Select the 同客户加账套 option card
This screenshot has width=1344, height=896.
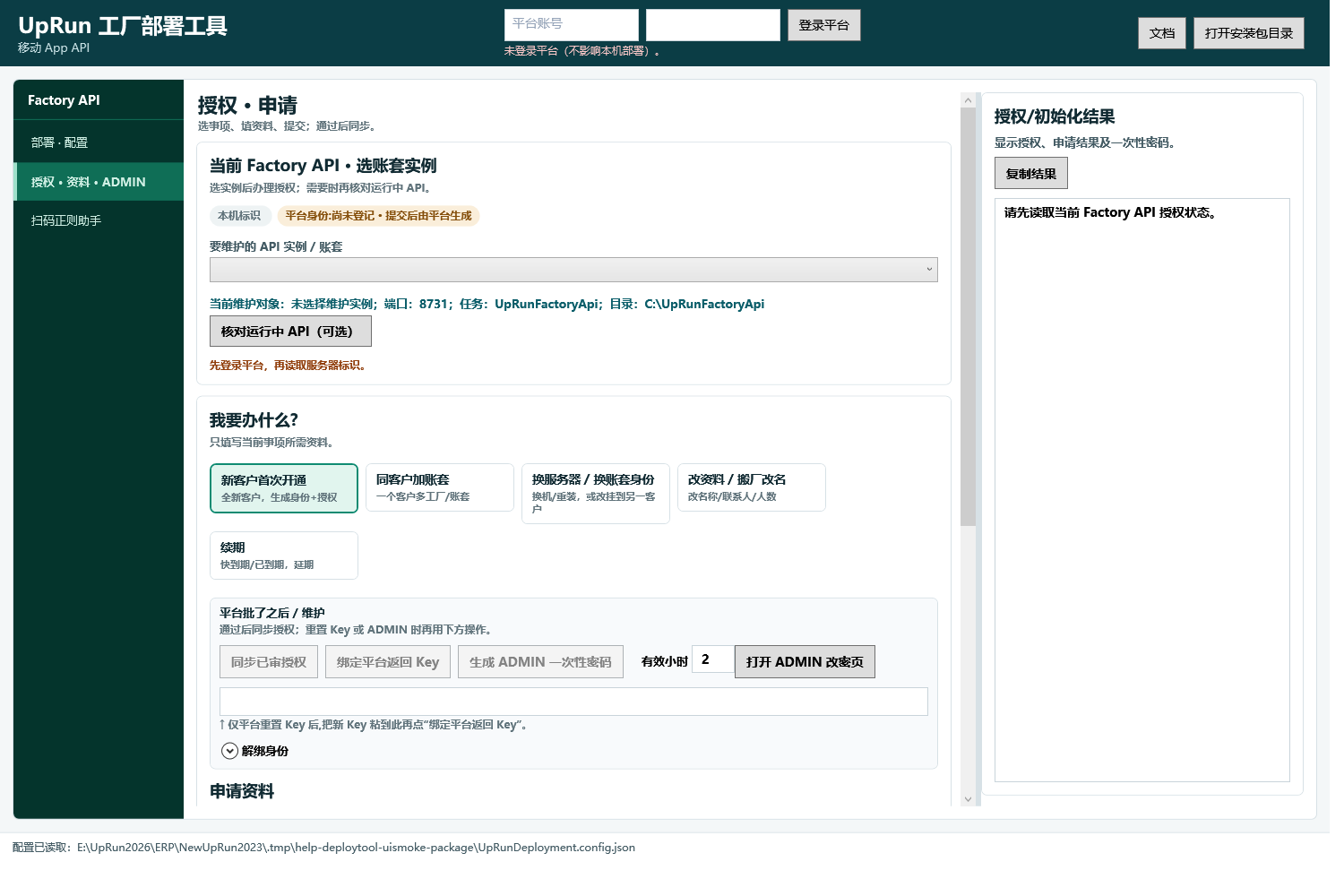point(440,487)
